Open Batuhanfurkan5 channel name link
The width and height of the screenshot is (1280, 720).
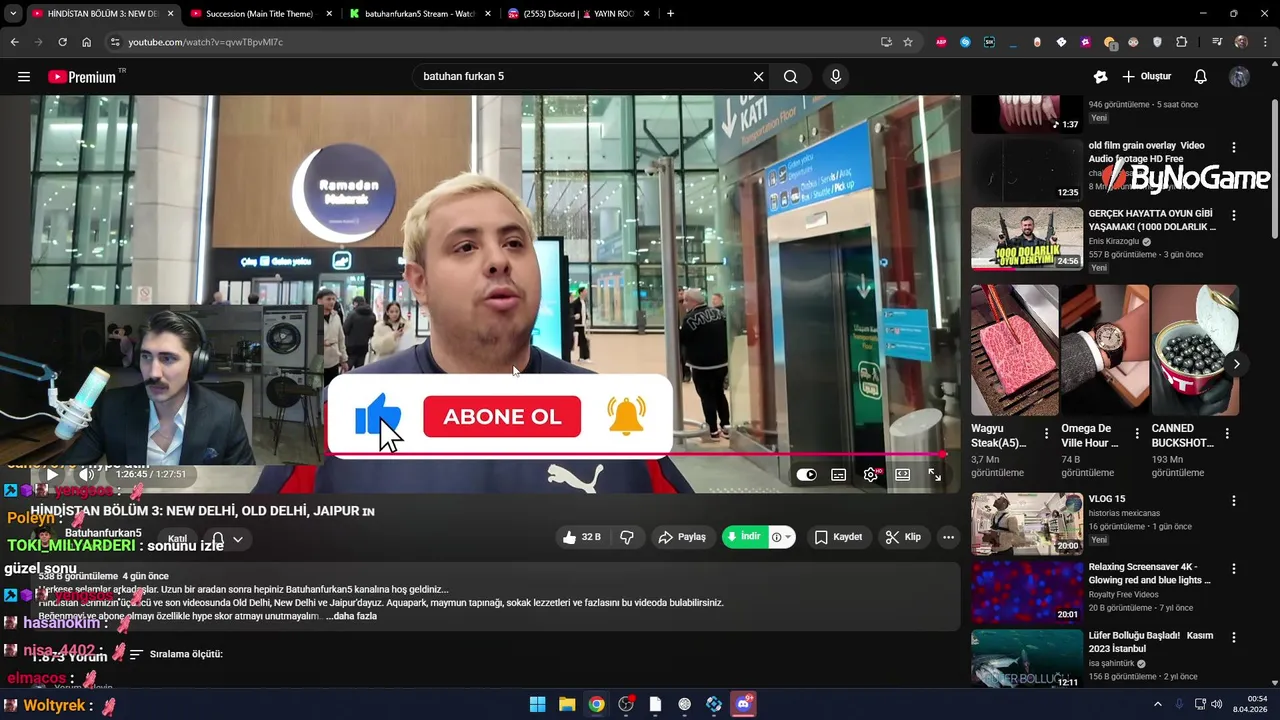(x=103, y=533)
